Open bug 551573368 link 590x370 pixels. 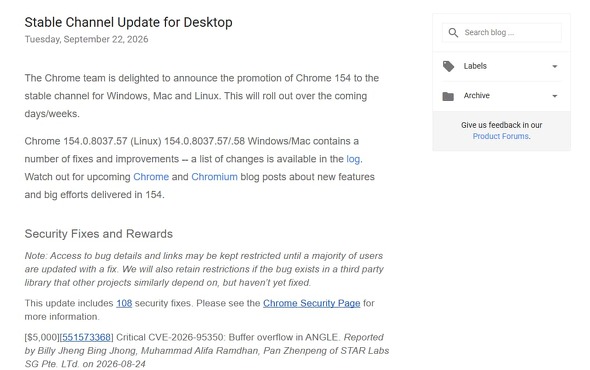[x=86, y=337]
